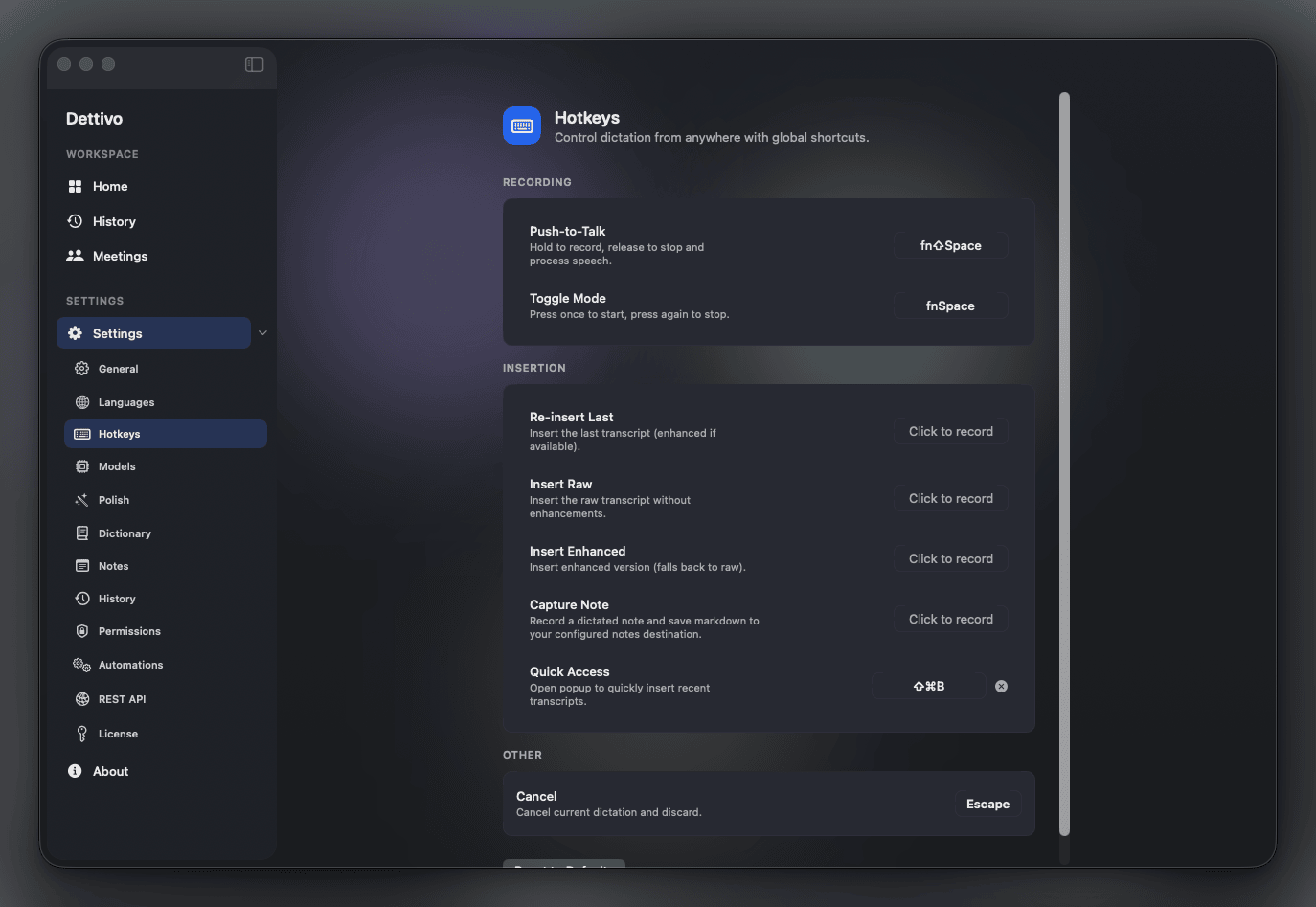The height and width of the screenshot is (907, 1316).
Task: Click the Permissions label in sidebar
Action: 129,631
